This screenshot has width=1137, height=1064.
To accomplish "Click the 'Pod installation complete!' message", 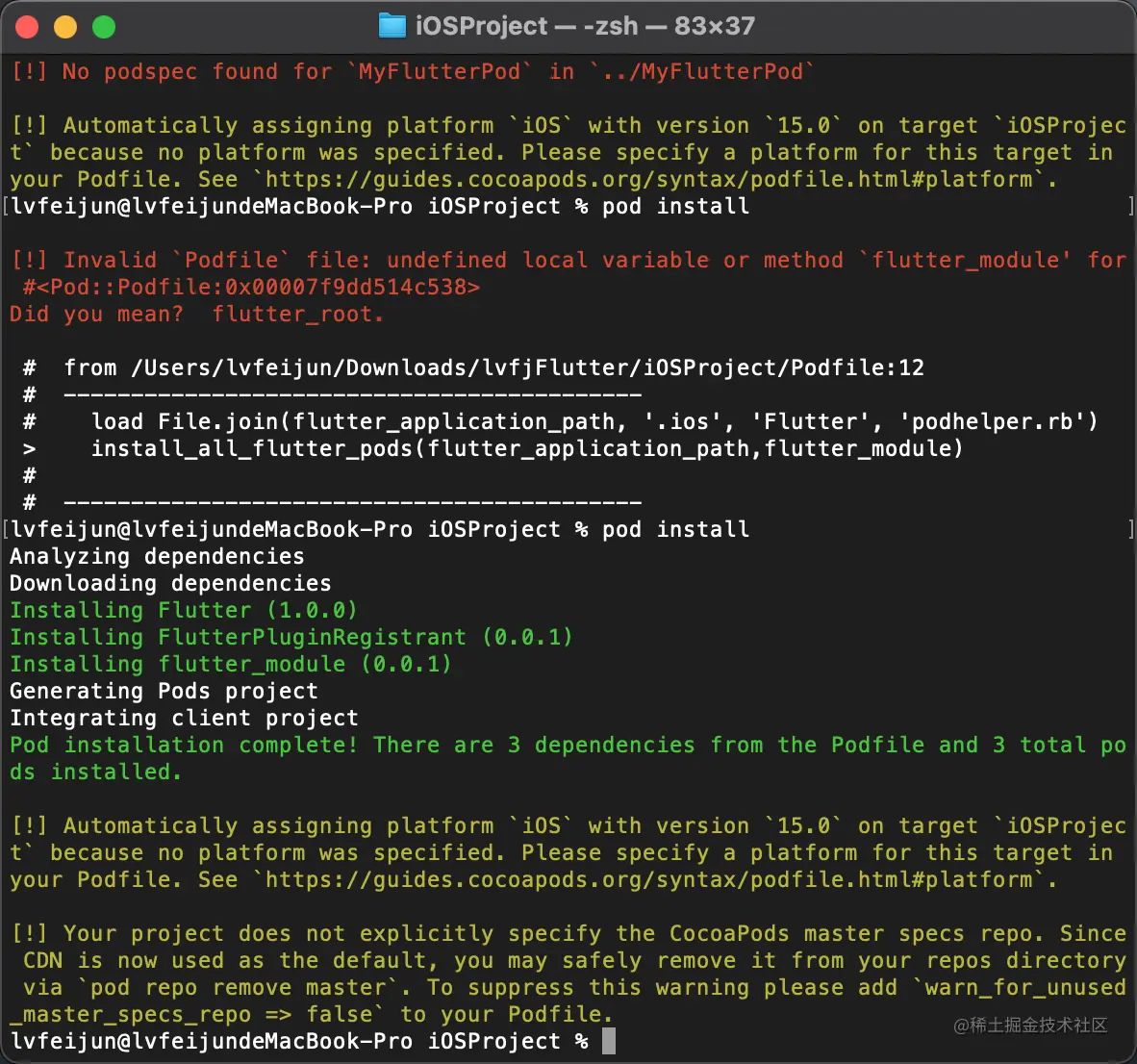I will (568, 758).
